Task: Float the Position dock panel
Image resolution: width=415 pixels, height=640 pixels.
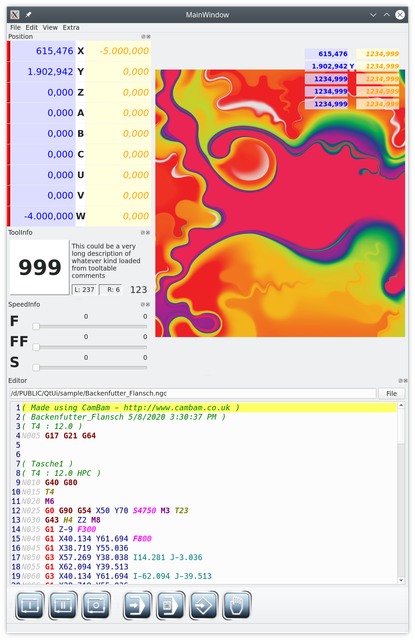Action: click(x=143, y=37)
